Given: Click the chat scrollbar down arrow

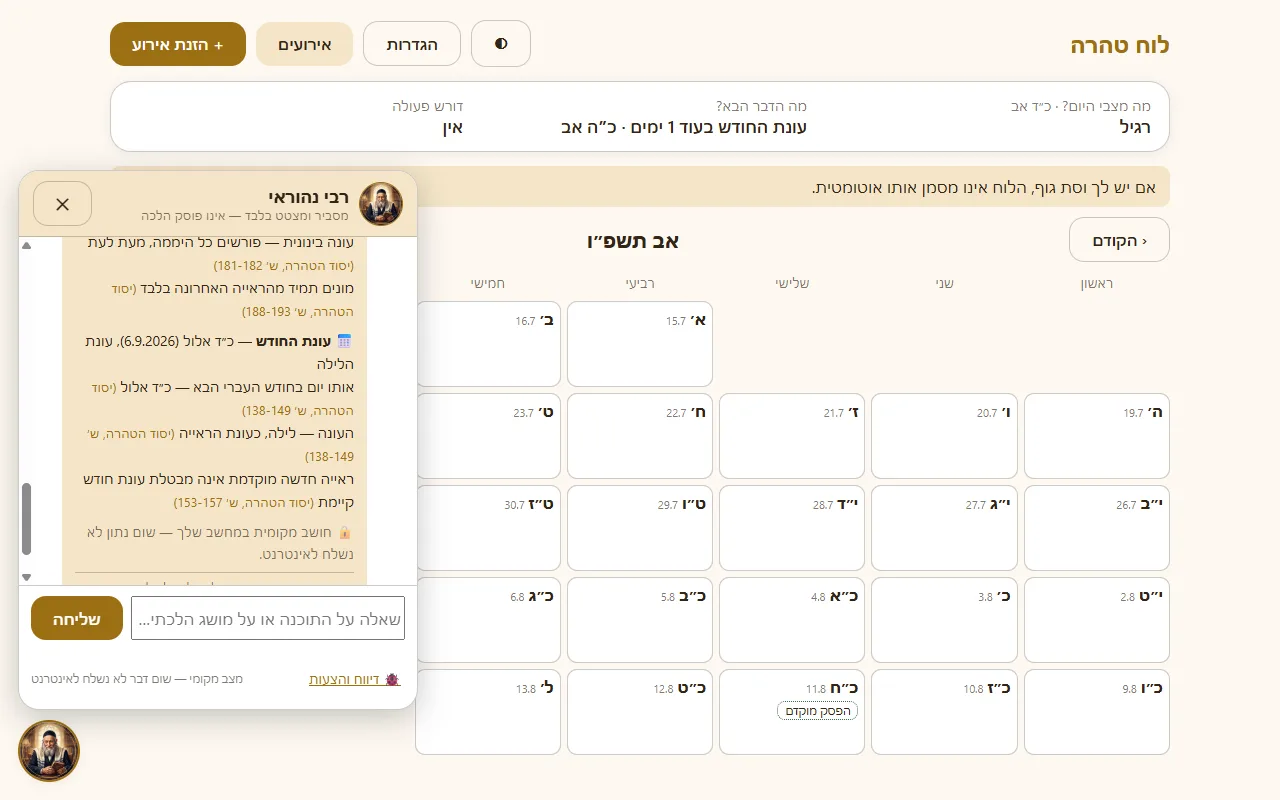Looking at the screenshot, I should coord(27,577).
